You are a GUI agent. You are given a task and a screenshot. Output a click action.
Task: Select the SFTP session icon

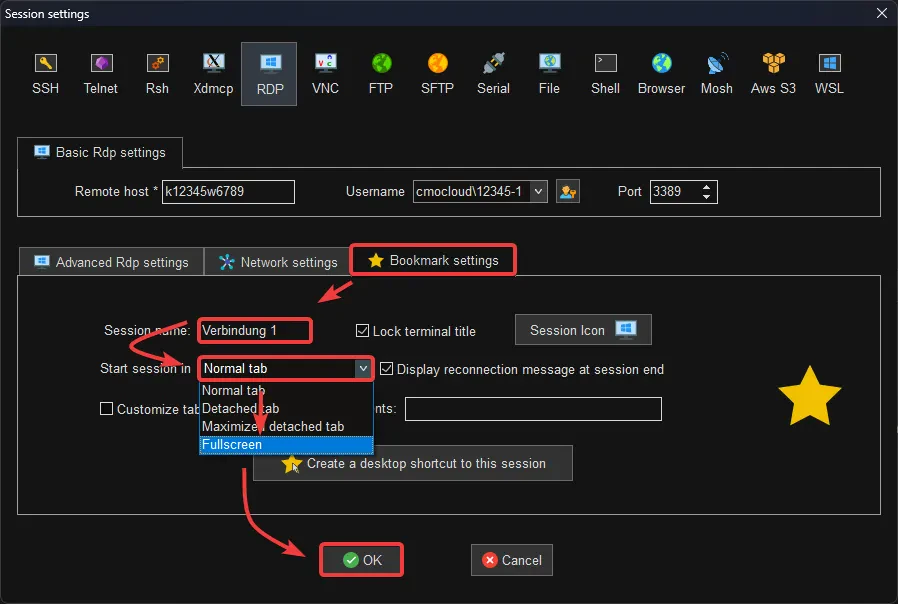pos(437,74)
